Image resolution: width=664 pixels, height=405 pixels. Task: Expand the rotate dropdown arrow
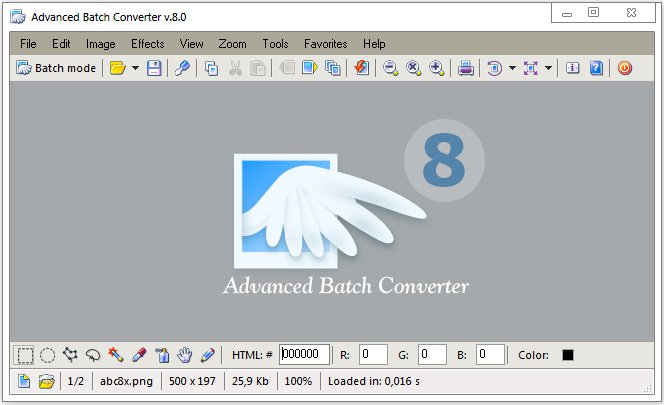(x=512, y=68)
